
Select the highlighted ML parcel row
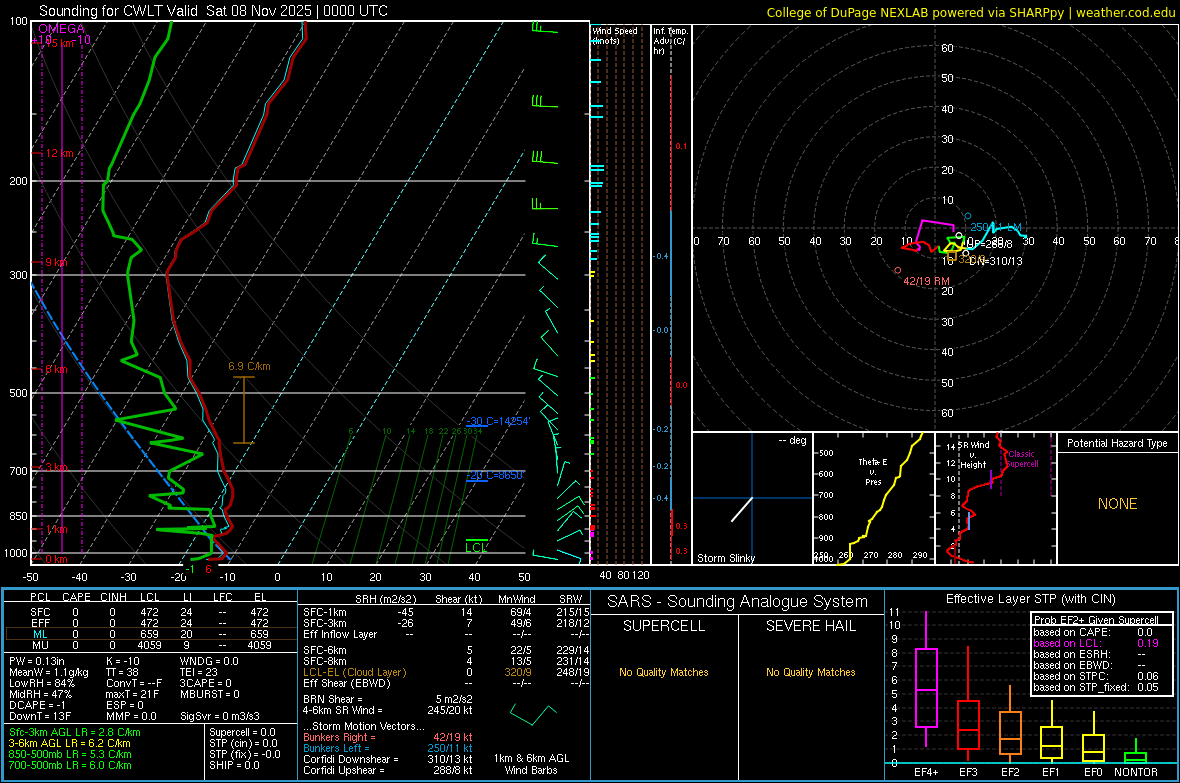pos(150,634)
